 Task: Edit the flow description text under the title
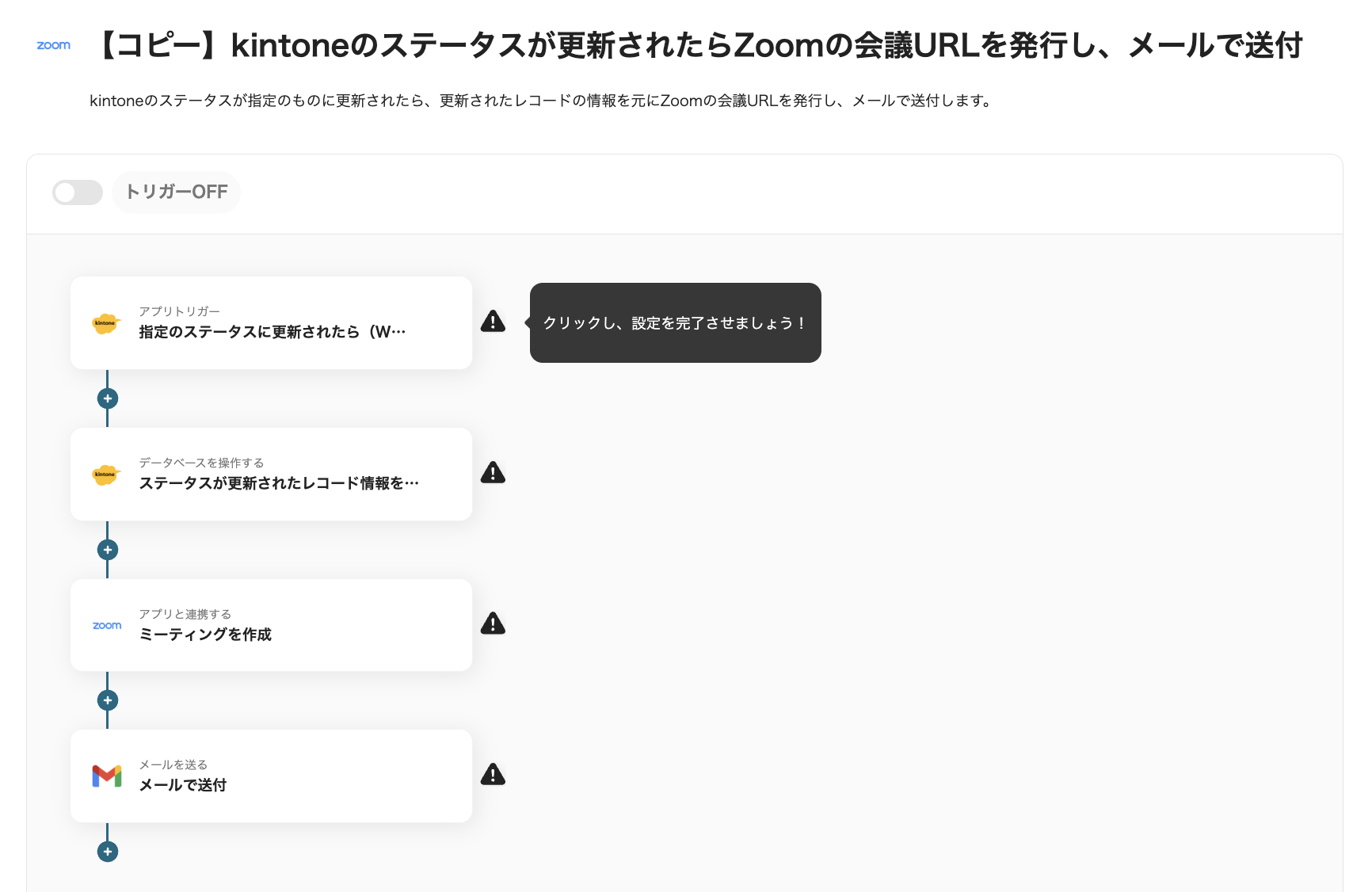coord(542,101)
